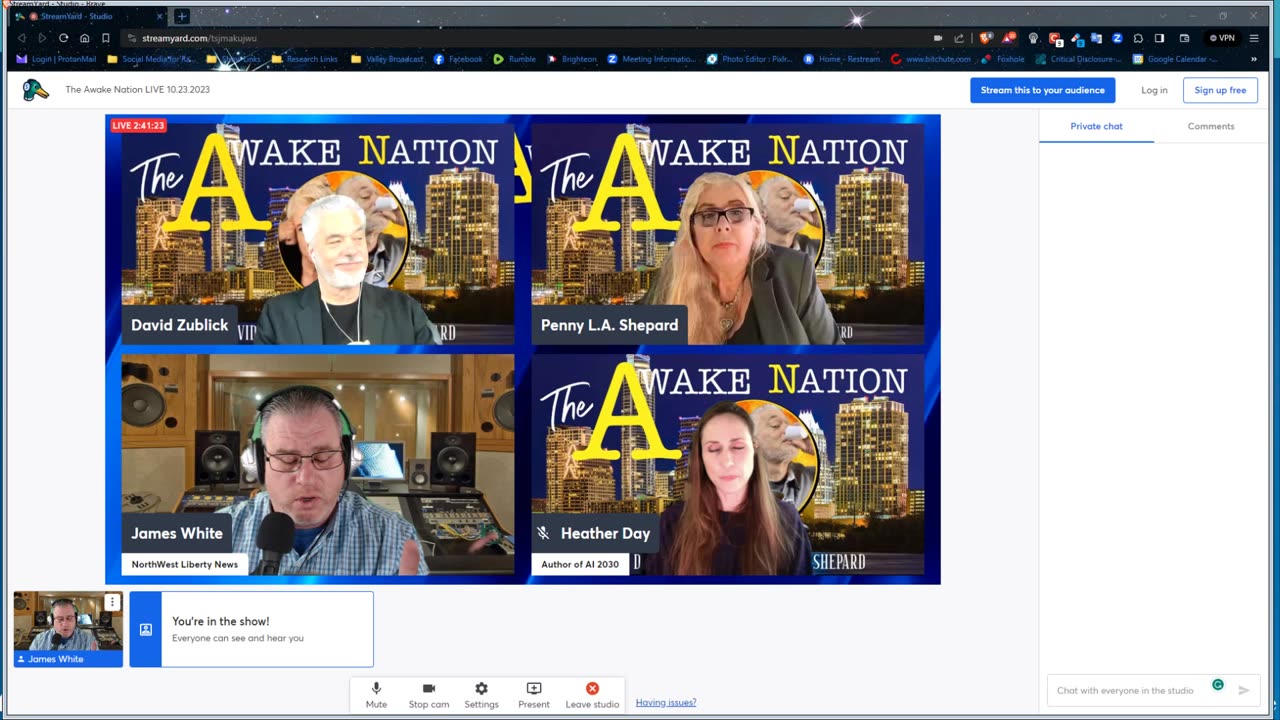Image resolution: width=1280 pixels, height=720 pixels.
Task: Click the David Zublick name label
Action: click(x=180, y=325)
